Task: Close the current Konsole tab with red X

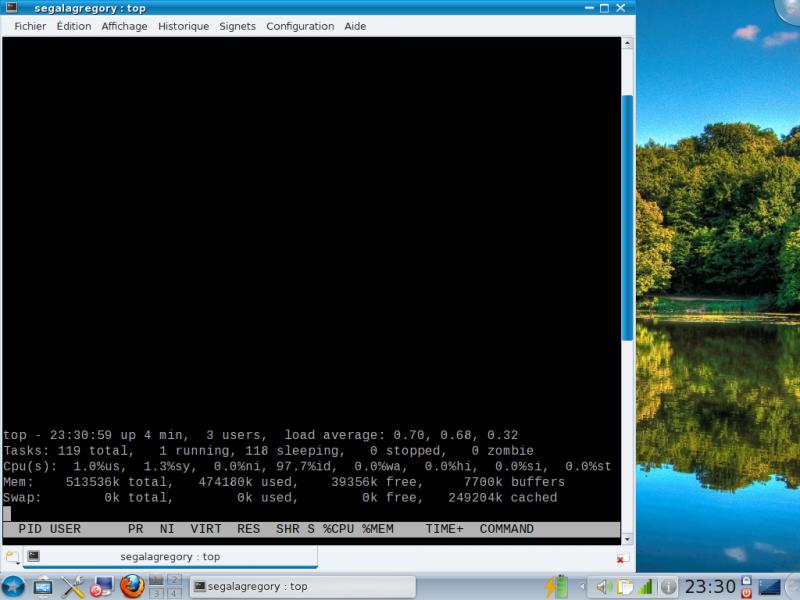Action: [620, 559]
